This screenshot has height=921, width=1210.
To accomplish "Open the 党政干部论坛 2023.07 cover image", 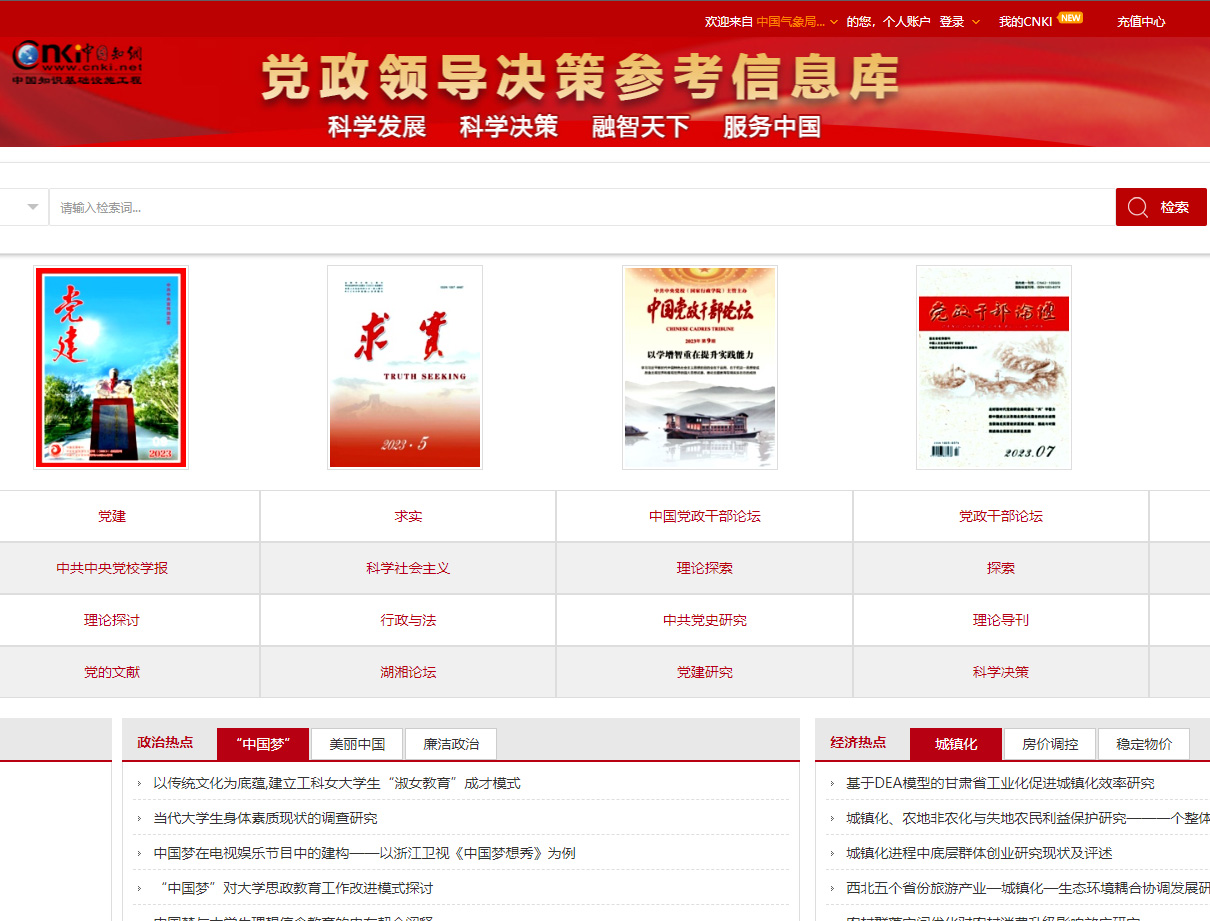I will [x=993, y=367].
